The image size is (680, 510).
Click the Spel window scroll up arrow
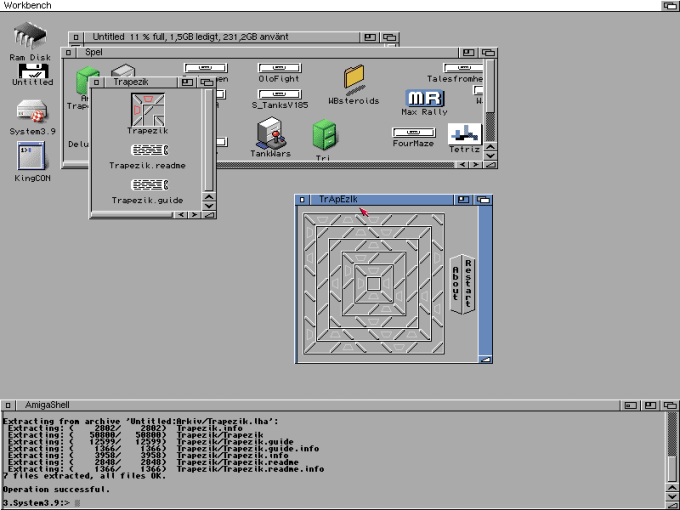tap(490, 147)
